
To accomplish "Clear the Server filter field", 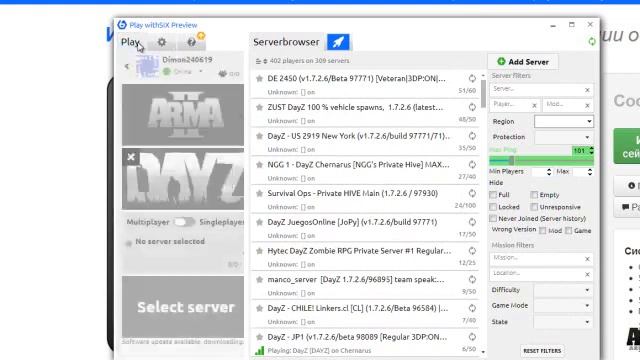I will tap(587, 90).
